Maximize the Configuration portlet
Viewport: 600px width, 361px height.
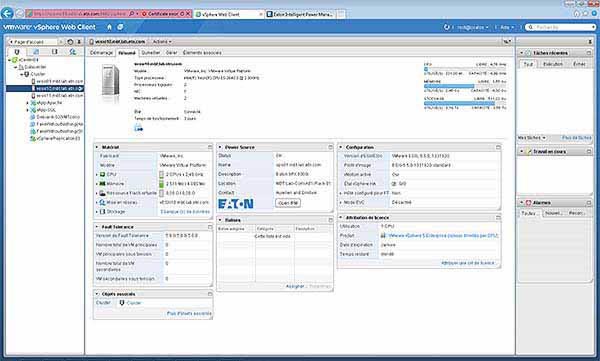pyautogui.click(x=498, y=147)
